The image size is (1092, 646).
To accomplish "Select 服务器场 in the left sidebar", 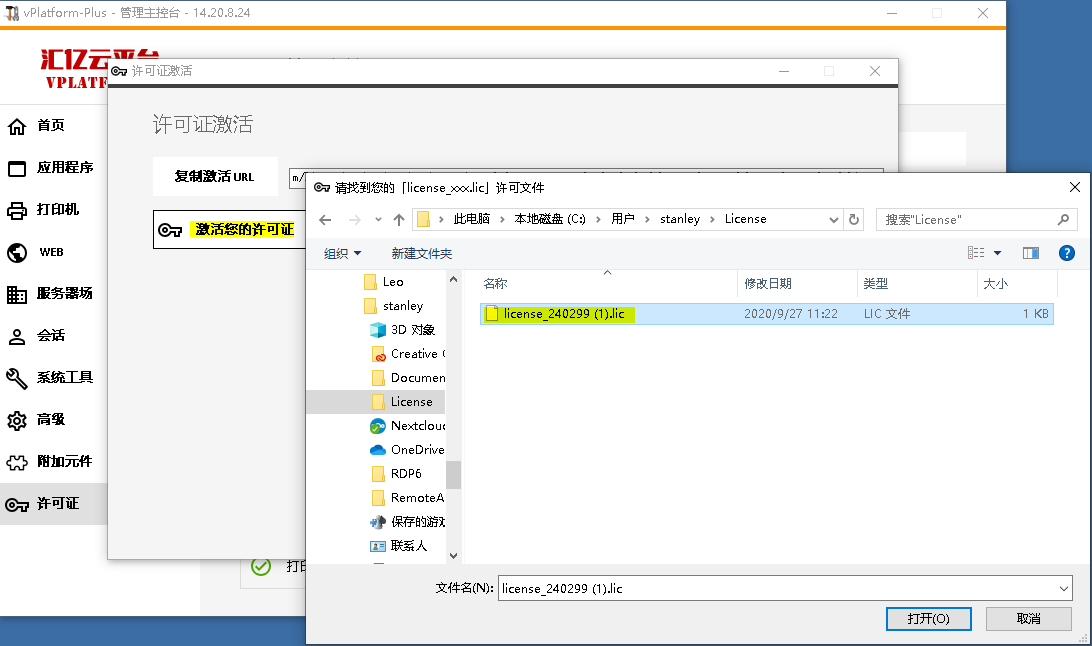I will click(x=64, y=294).
